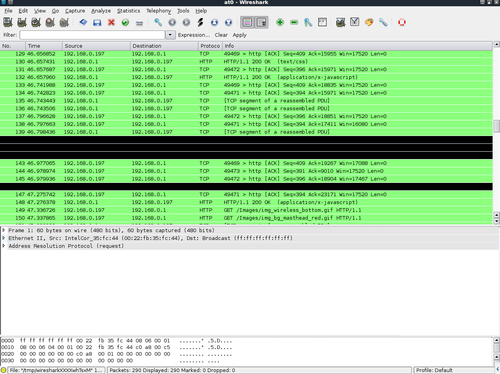The height and width of the screenshot is (374, 500).
Task: Go back in packet history
Action: click(172, 22)
